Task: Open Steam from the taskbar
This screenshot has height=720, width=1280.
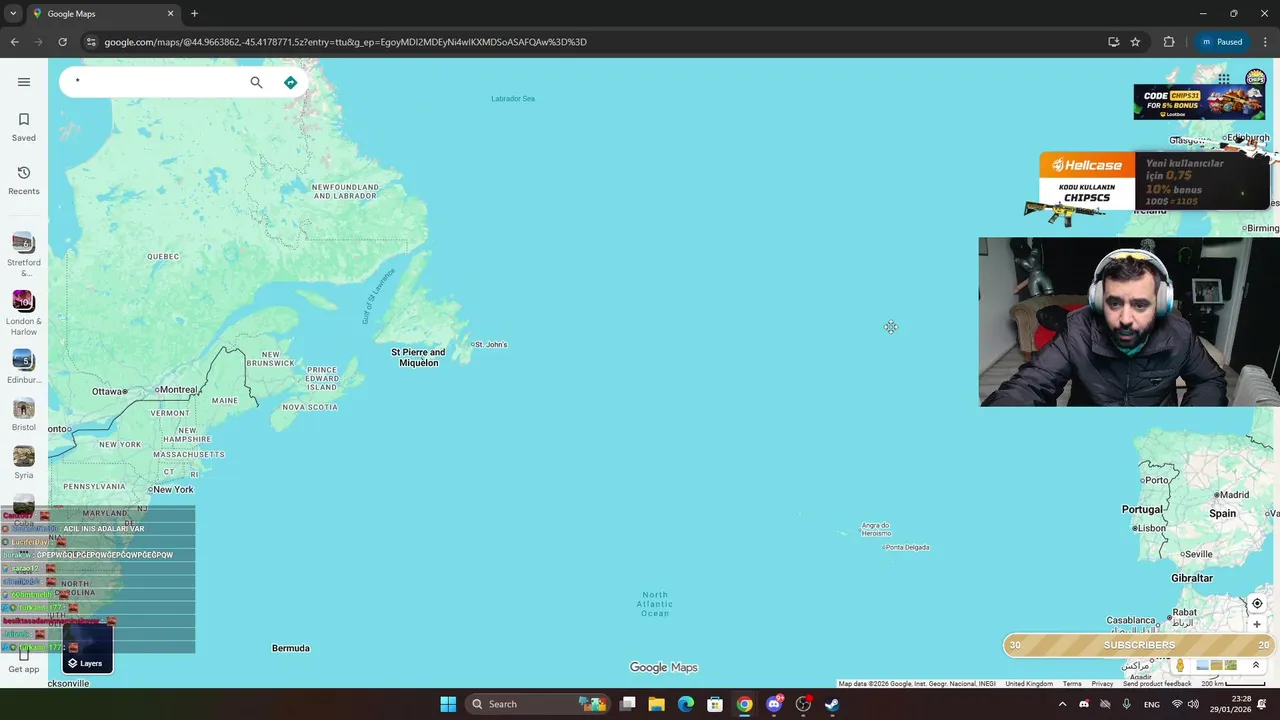Action: click(832, 704)
